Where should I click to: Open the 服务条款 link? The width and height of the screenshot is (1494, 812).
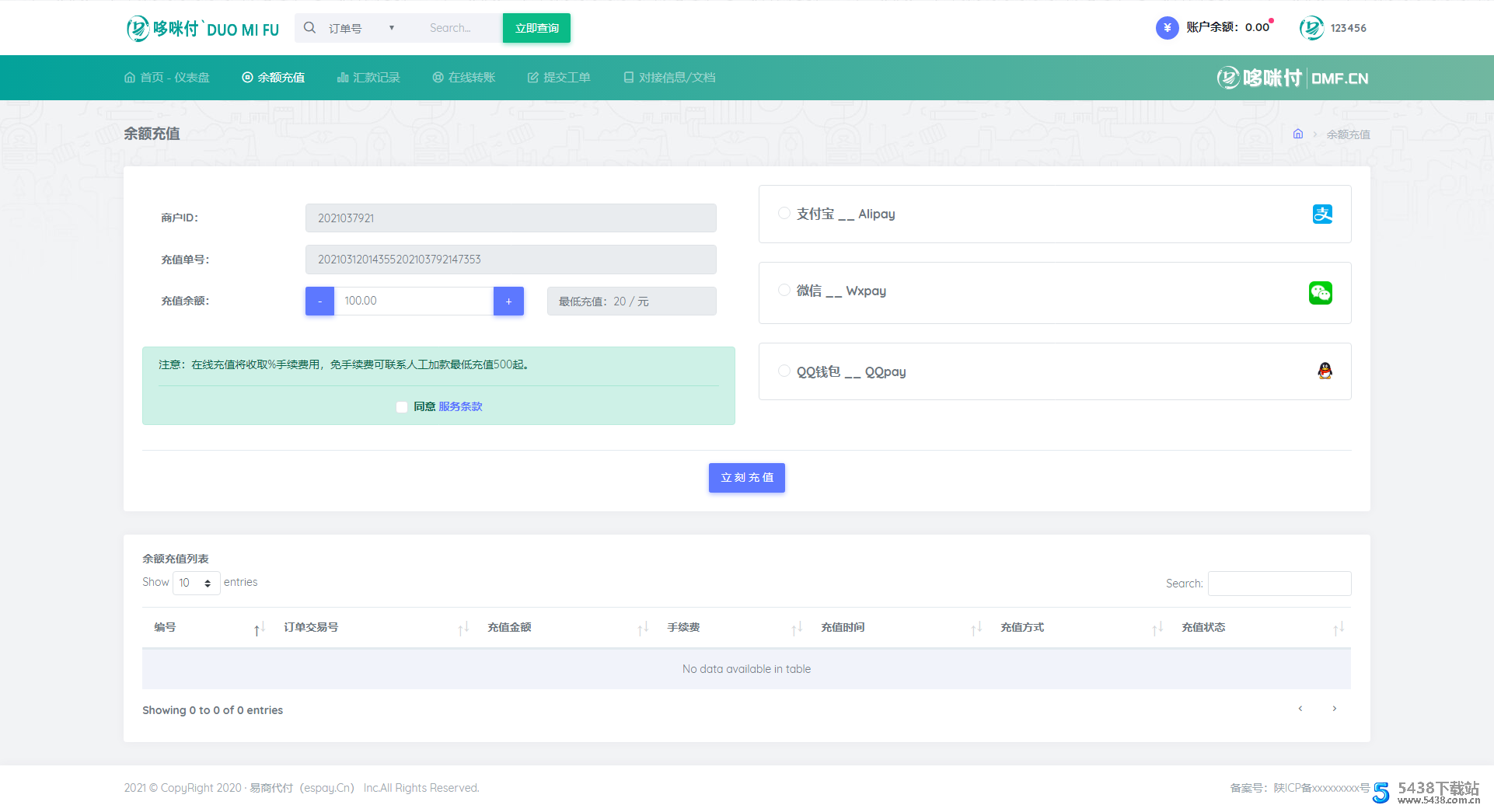coord(460,406)
